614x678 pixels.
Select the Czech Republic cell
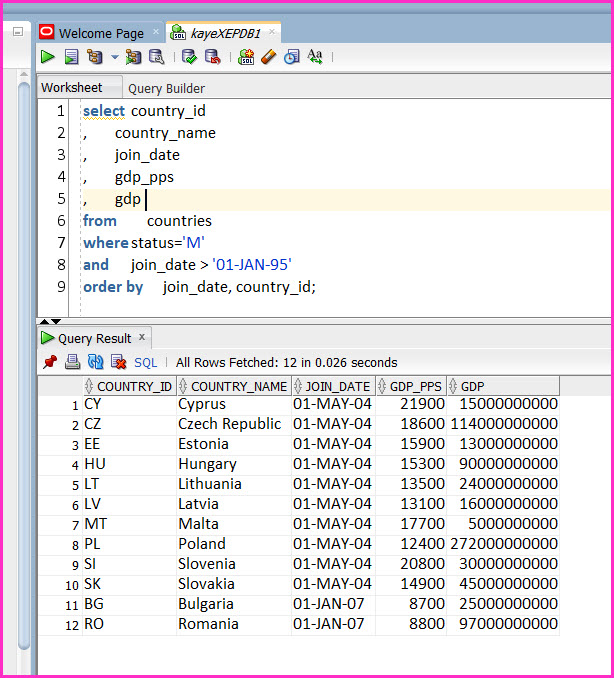pos(234,424)
